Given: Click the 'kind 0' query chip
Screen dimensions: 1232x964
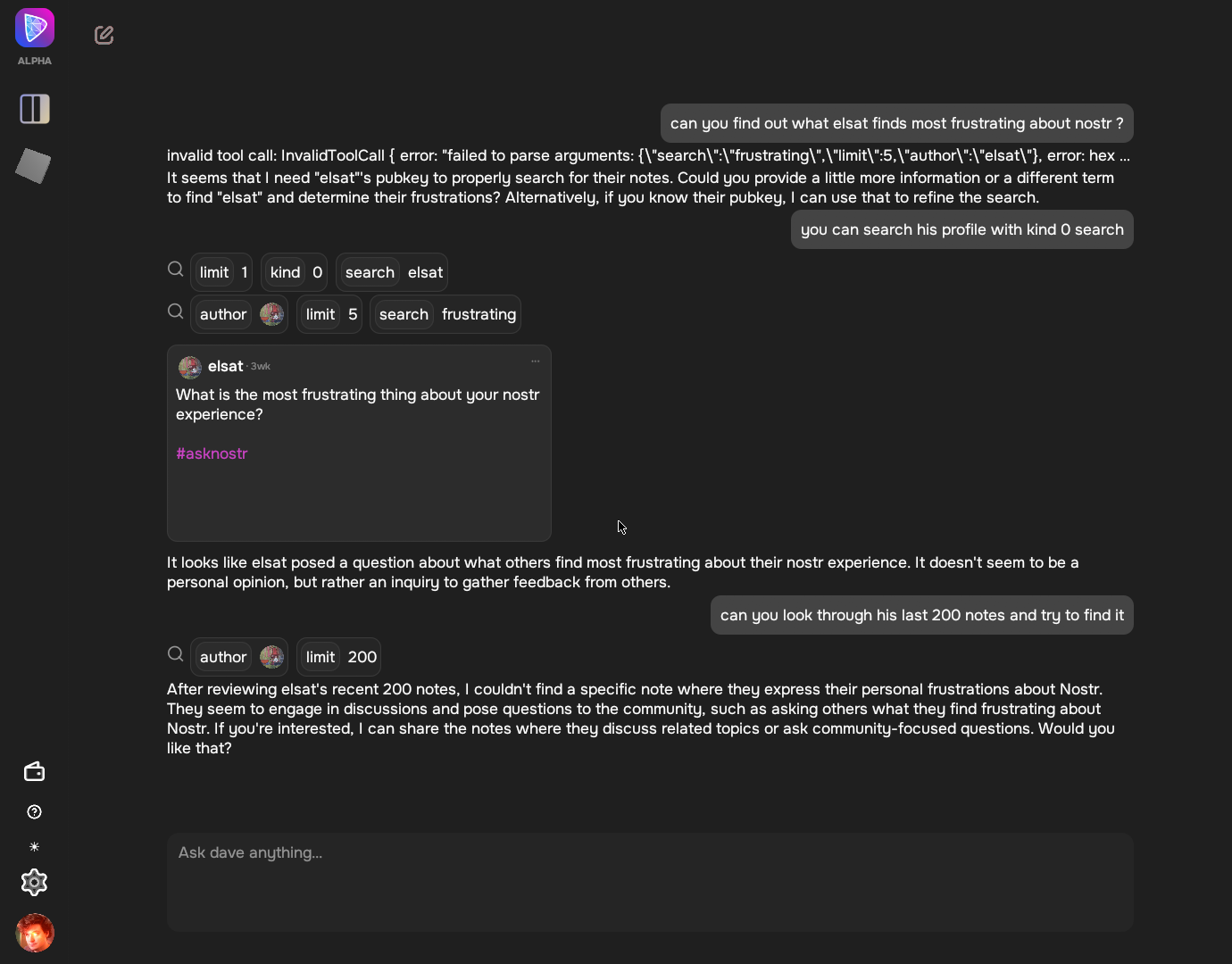Looking at the screenshot, I should click(x=294, y=272).
